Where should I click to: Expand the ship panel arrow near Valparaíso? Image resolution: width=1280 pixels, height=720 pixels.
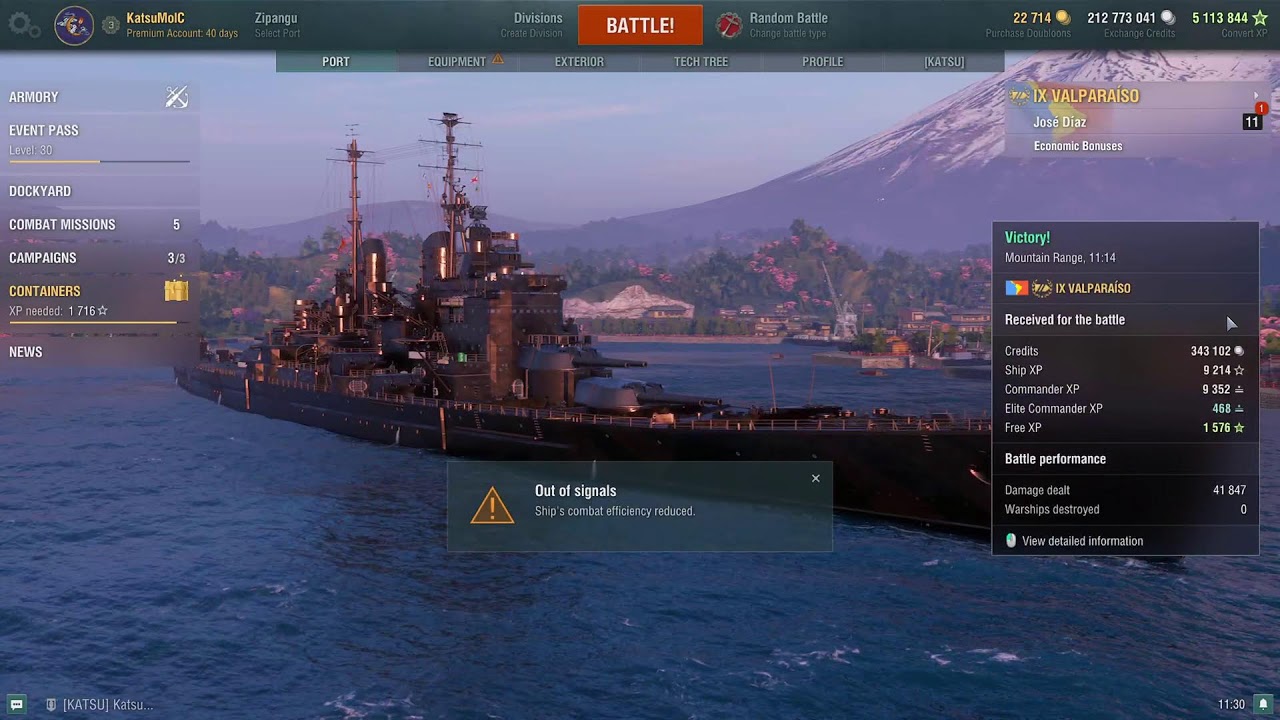pyautogui.click(x=1256, y=96)
